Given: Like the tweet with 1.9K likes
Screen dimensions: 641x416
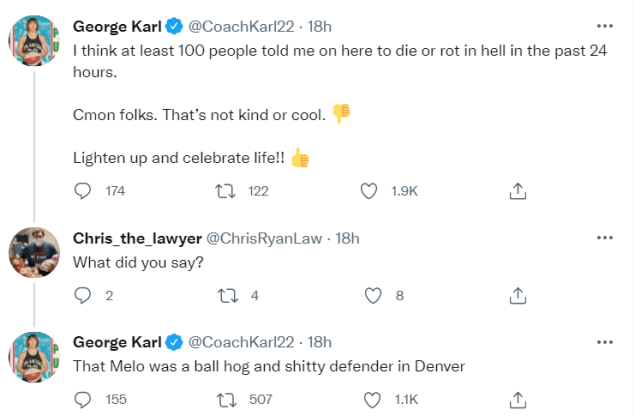Looking at the screenshot, I should (x=370, y=190).
